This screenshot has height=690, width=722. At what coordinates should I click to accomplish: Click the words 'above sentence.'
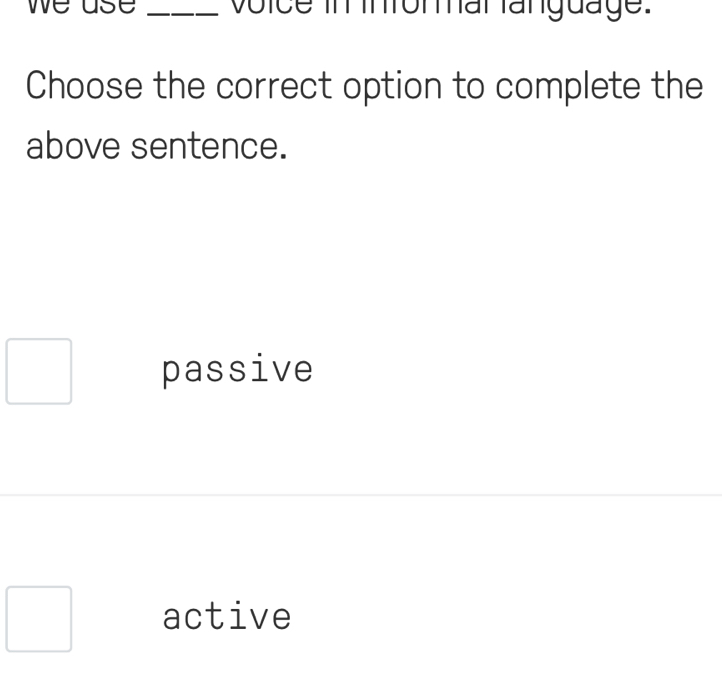pyautogui.click(x=157, y=146)
